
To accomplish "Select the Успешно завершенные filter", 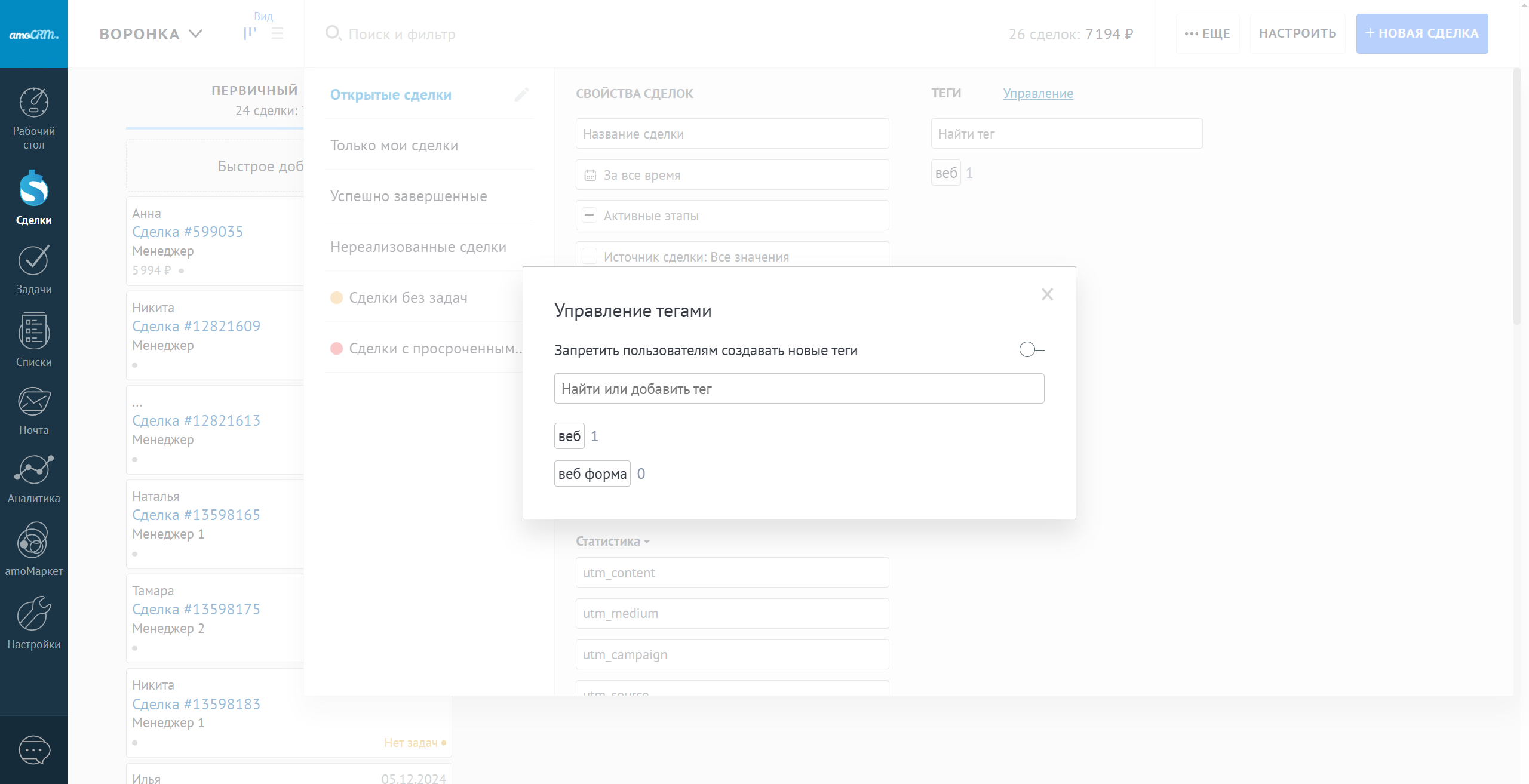I will (x=409, y=196).
